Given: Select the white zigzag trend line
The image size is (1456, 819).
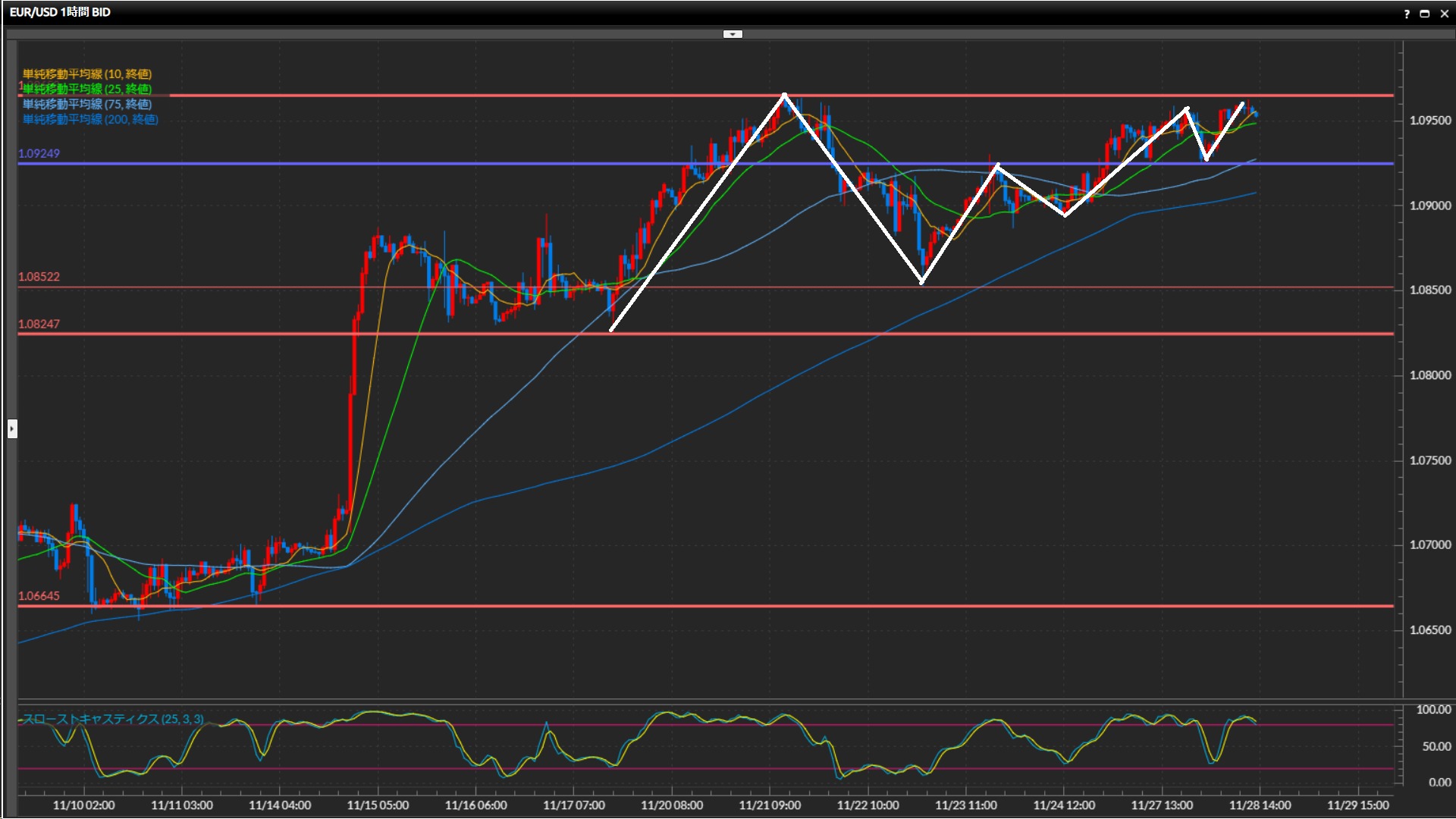Looking at the screenshot, I should coord(698,213).
